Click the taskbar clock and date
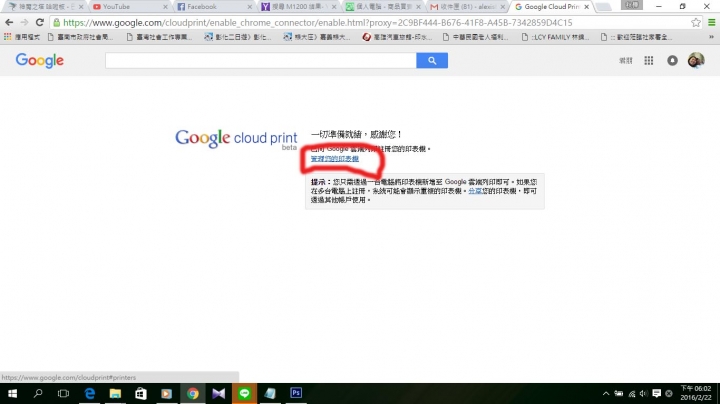The width and height of the screenshot is (720, 404). pos(696,393)
